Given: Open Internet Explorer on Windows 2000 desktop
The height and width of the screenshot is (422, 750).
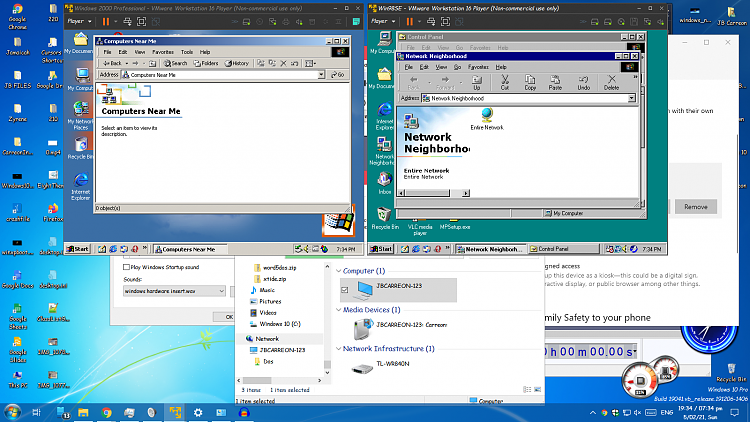Looking at the screenshot, I should (81, 187).
